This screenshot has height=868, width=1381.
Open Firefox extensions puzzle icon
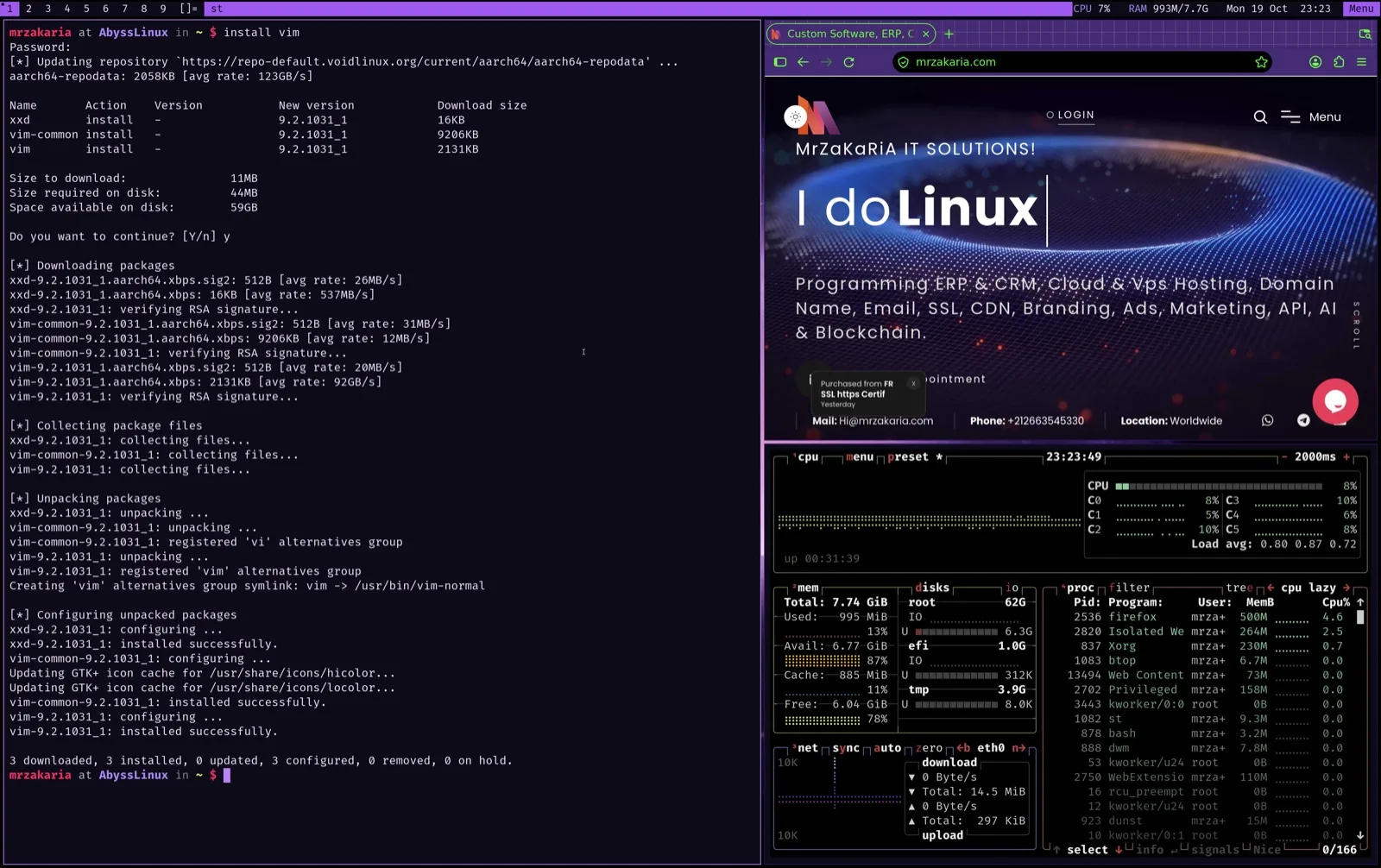(1339, 62)
